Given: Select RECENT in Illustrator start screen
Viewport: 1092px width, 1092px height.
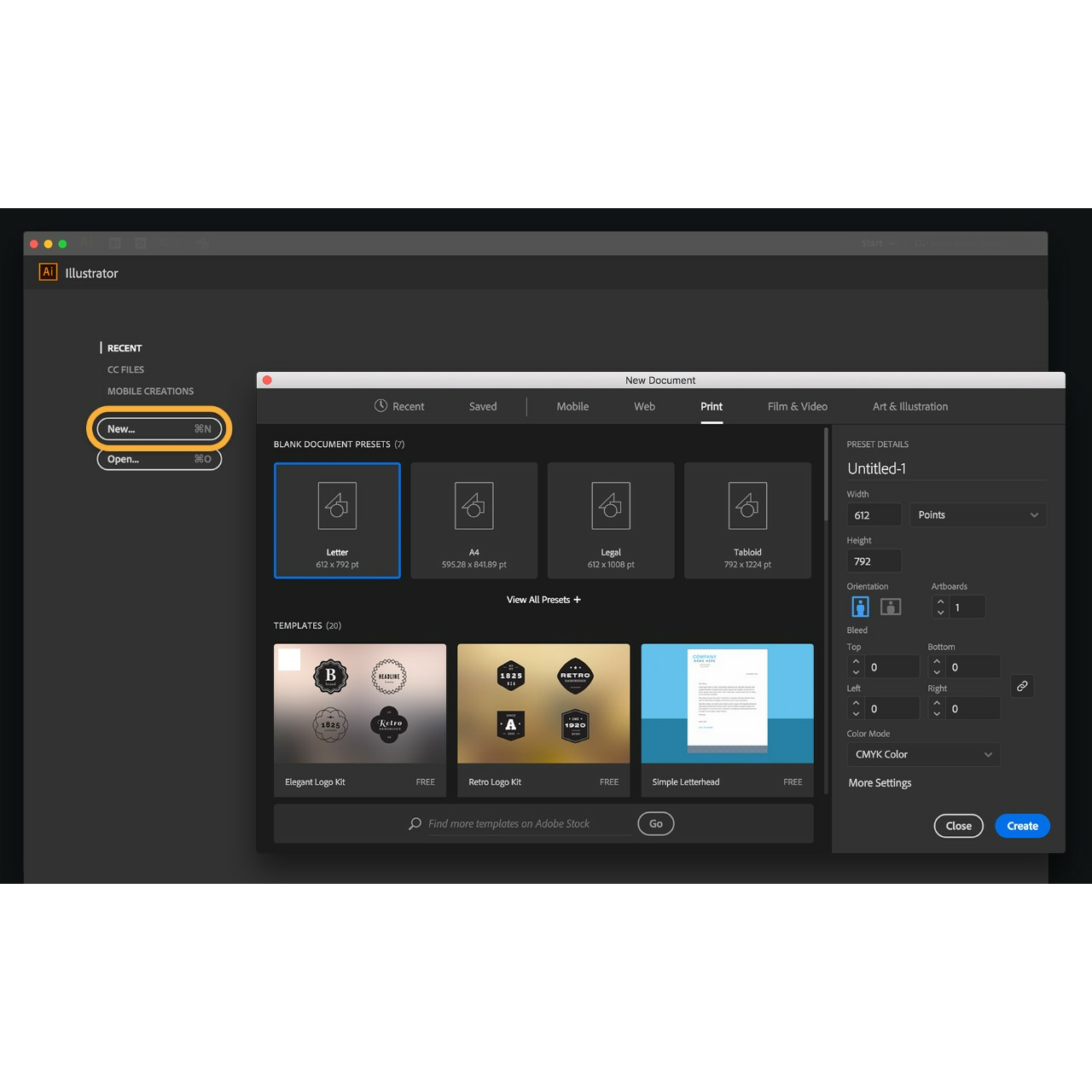Looking at the screenshot, I should (x=125, y=348).
